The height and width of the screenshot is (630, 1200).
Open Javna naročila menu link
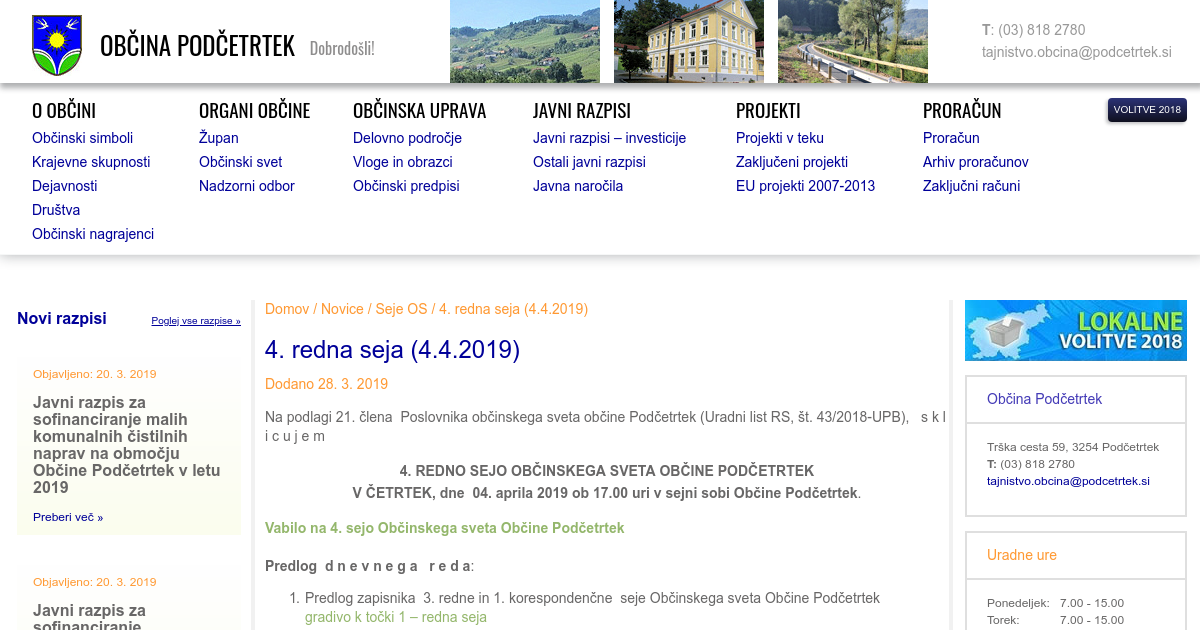click(x=577, y=186)
